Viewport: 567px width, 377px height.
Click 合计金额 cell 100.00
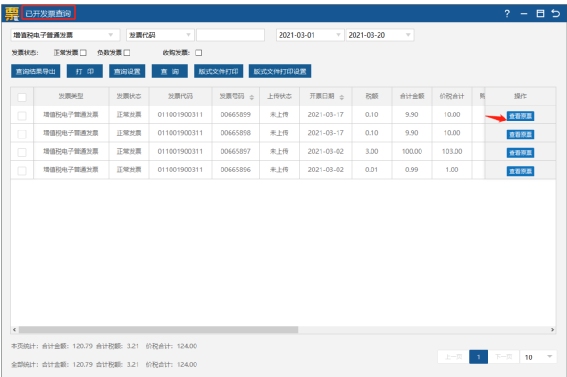coord(412,151)
